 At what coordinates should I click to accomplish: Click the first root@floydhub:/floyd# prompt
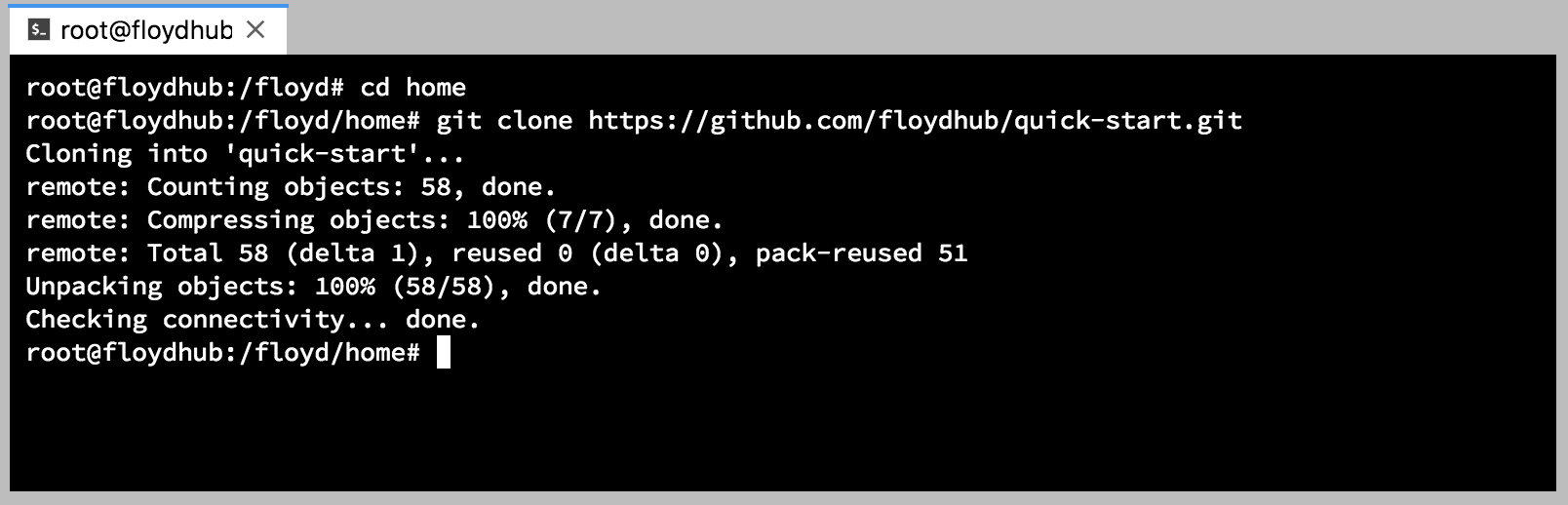[184, 88]
